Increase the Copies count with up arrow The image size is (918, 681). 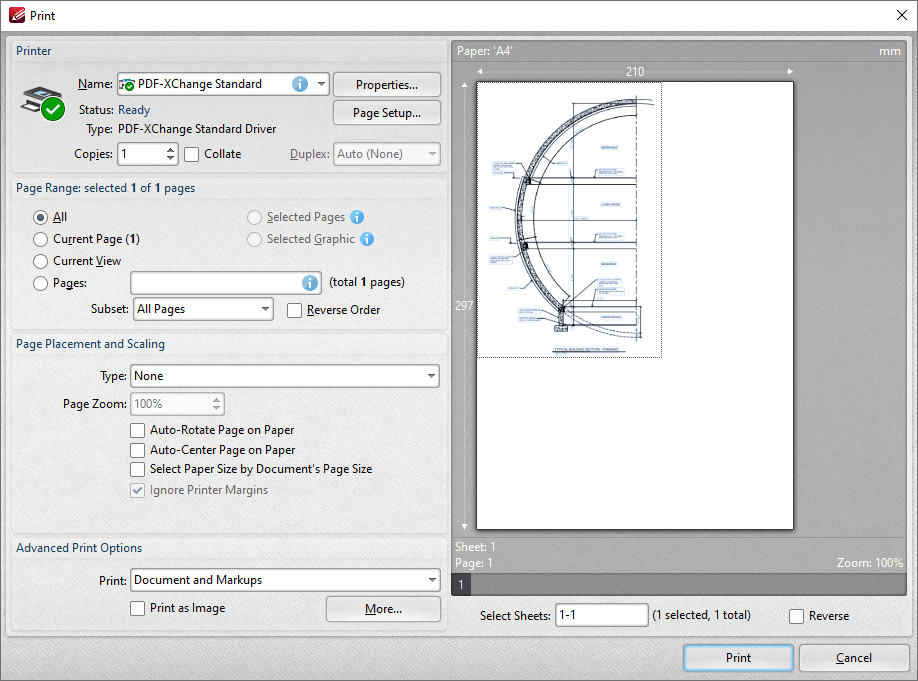170,149
